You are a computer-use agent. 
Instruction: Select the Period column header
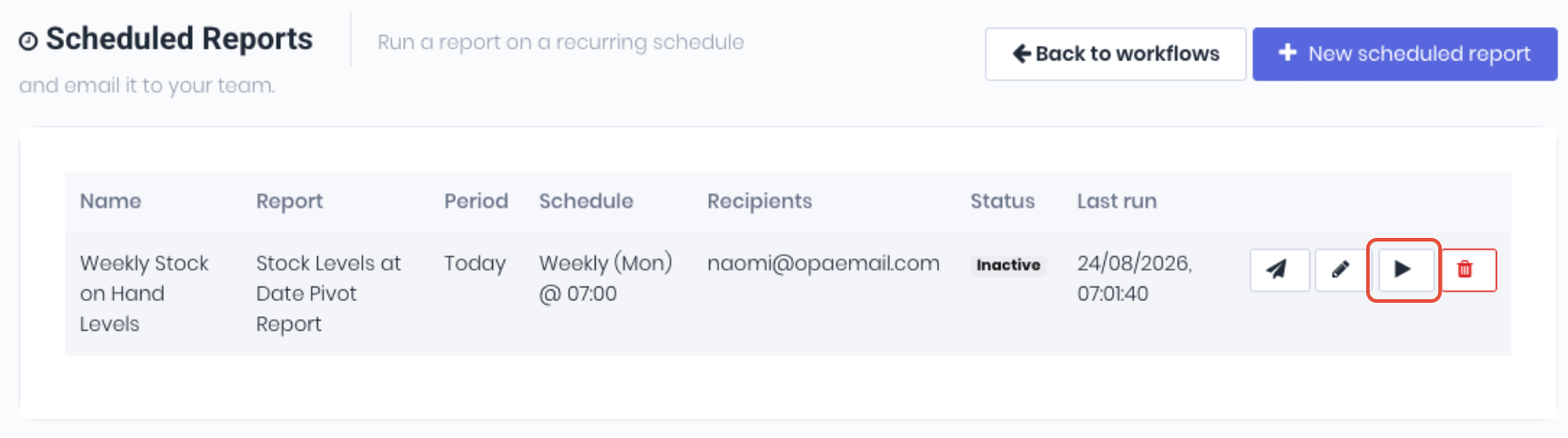[x=476, y=201]
